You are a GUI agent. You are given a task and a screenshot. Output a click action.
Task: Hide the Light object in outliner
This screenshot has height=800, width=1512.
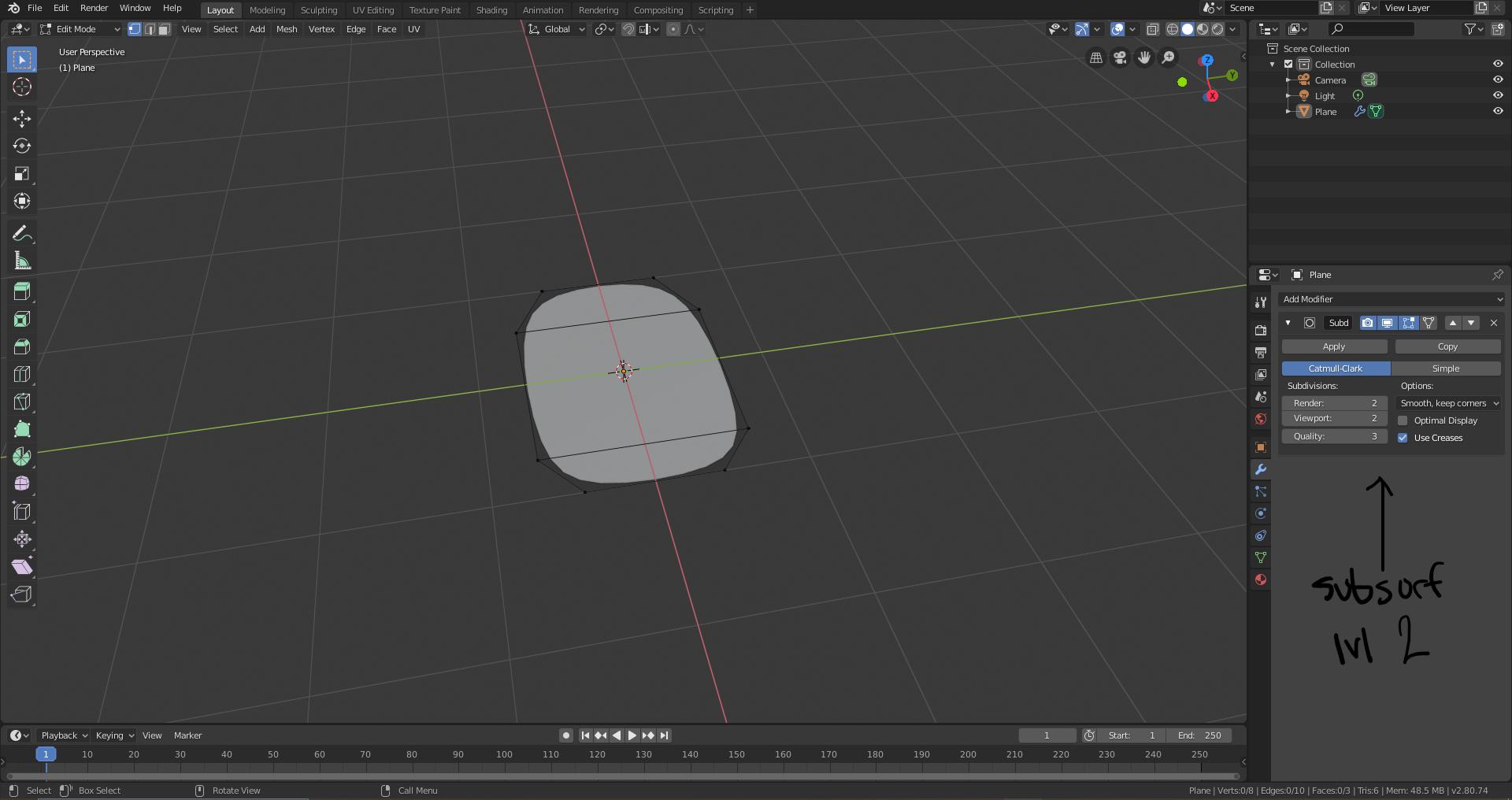[x=1498, y=95]
